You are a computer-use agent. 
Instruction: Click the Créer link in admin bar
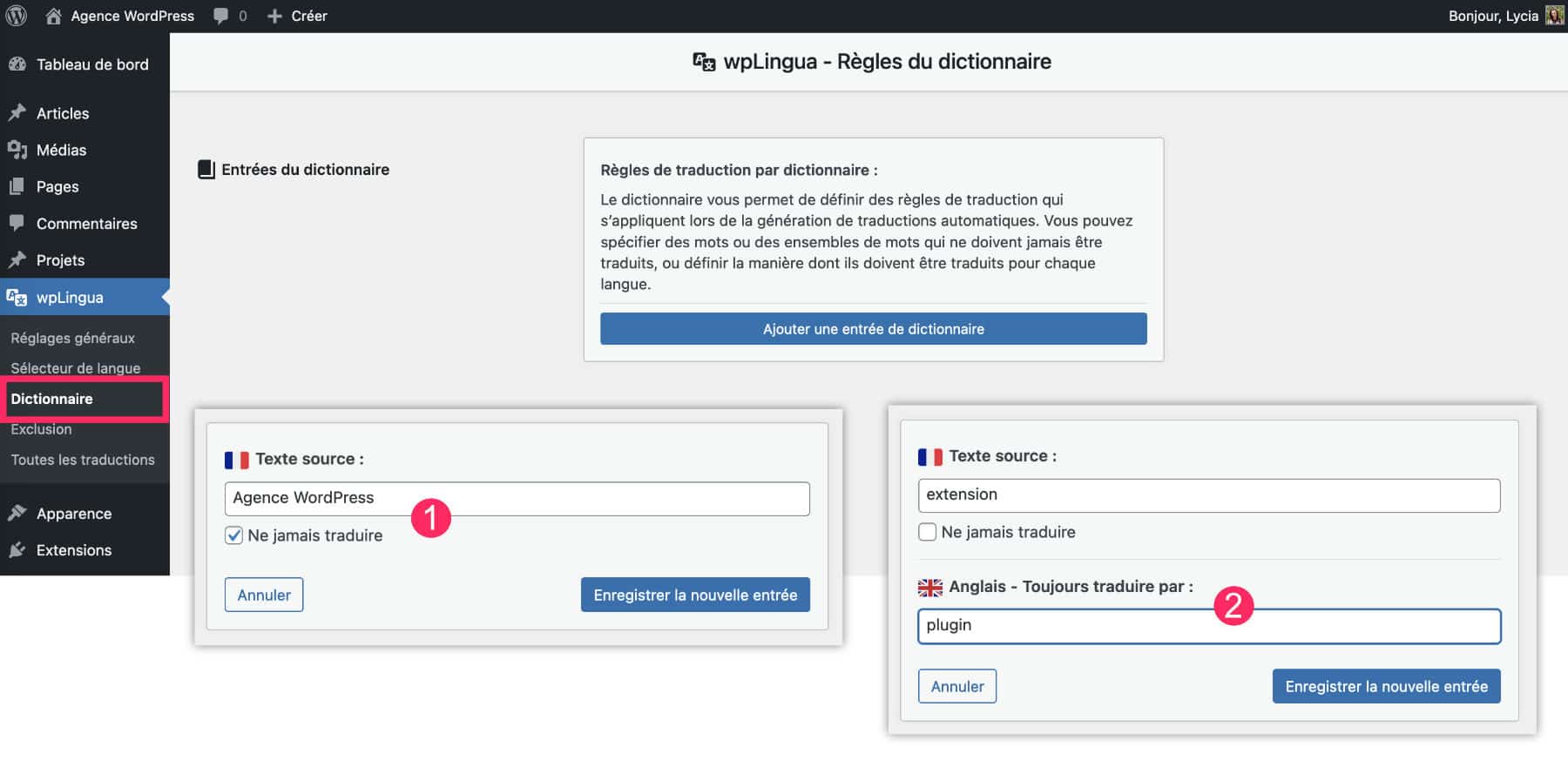309,16
